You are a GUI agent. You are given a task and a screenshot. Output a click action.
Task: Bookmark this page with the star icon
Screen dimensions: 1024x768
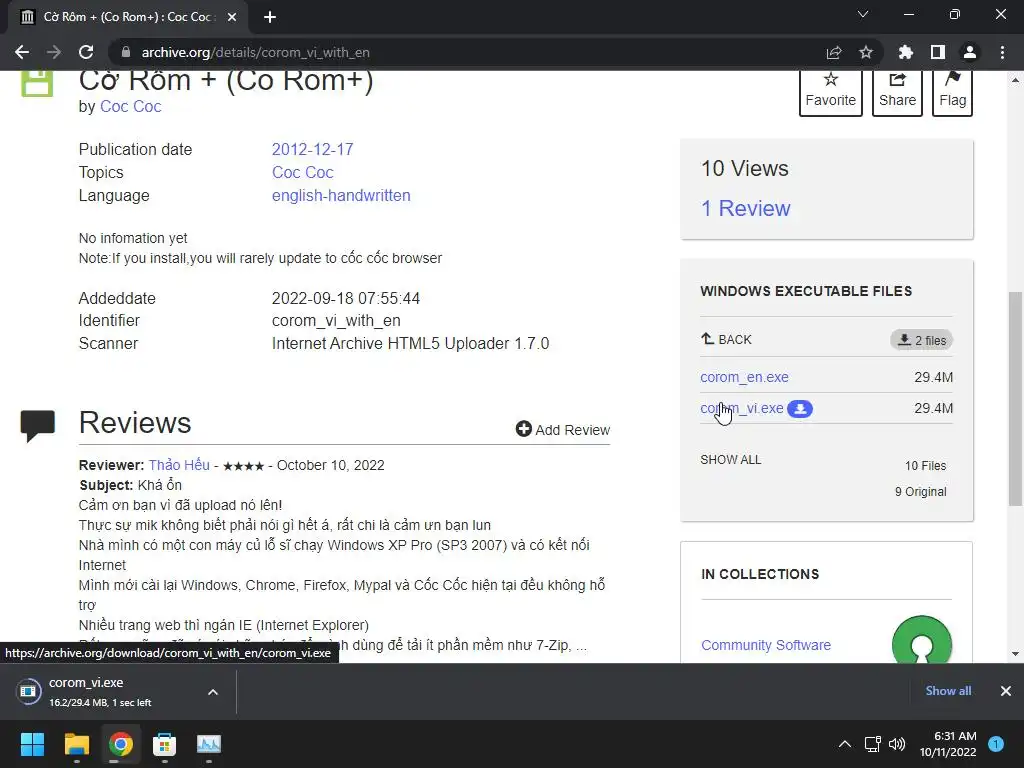866,52
